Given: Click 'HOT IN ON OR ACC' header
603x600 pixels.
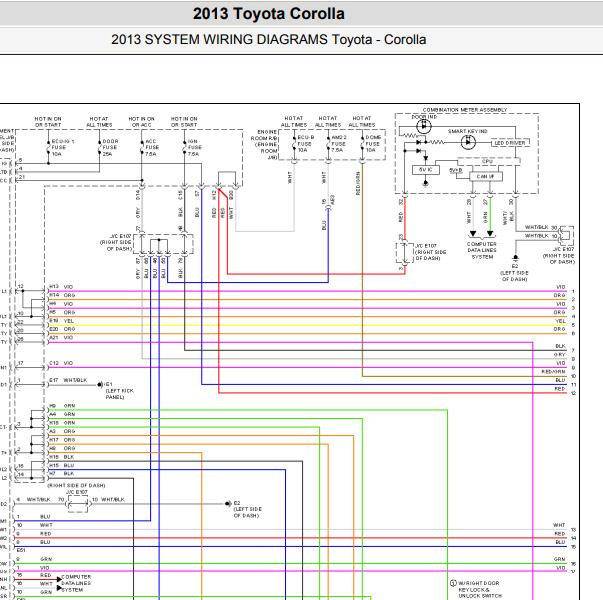Looking at the screenshot, I should coord(142,122).
